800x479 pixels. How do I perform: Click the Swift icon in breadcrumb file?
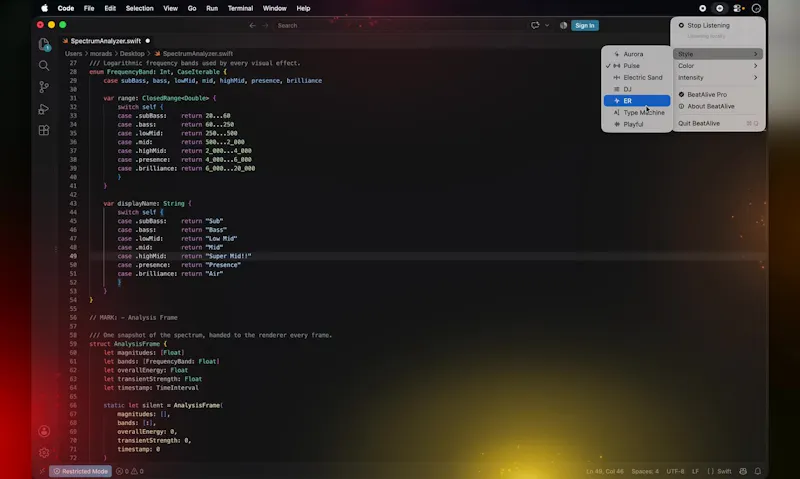coord(157,53)
